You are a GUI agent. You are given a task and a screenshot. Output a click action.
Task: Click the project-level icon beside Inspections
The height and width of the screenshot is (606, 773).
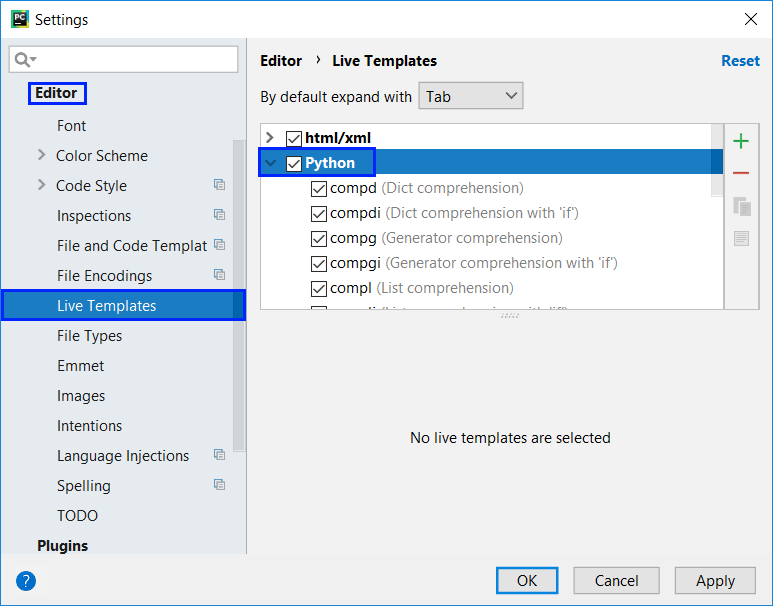(219, 215)
